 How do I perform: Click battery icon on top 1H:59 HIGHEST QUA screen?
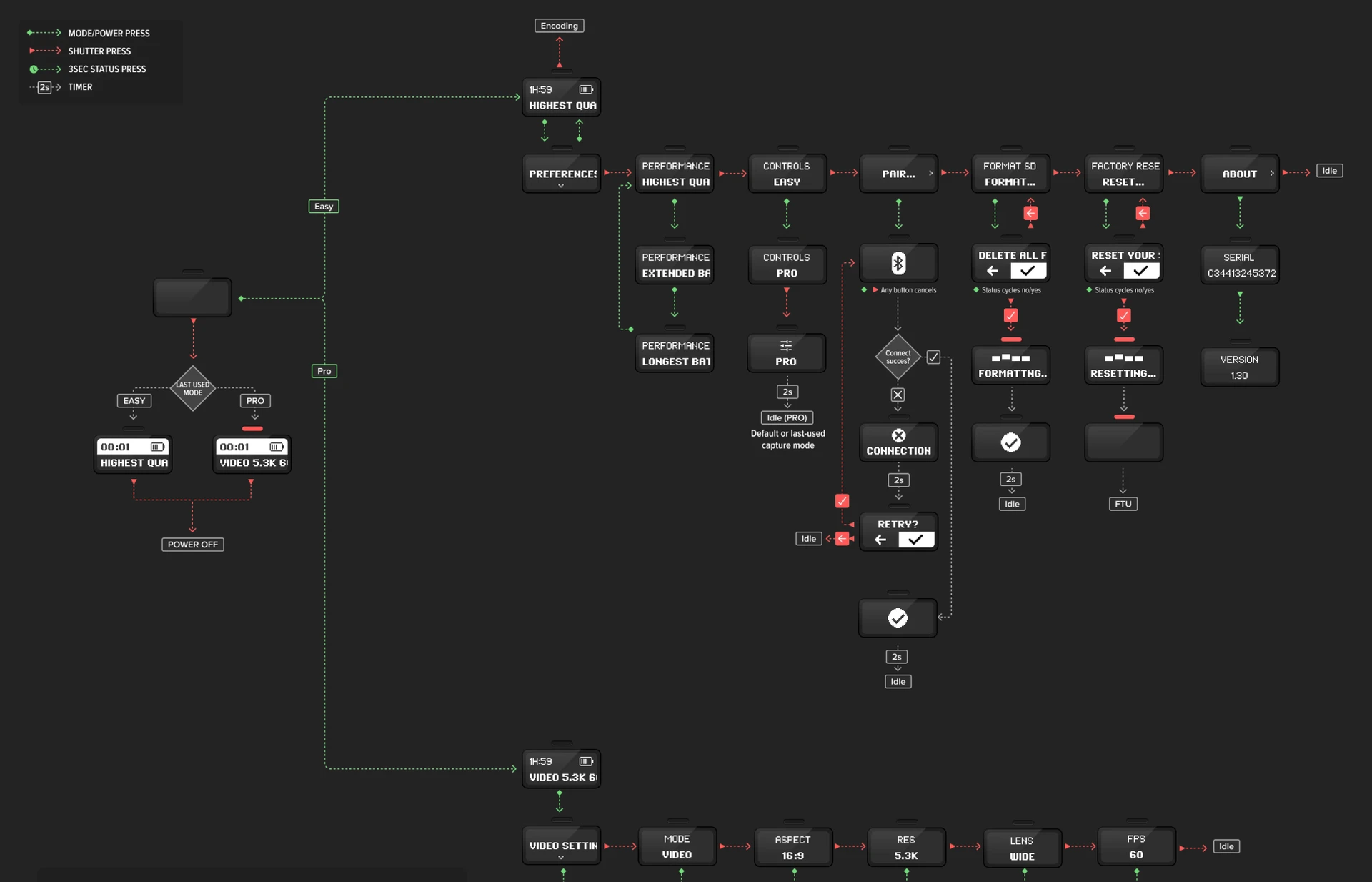click(586, 89)
